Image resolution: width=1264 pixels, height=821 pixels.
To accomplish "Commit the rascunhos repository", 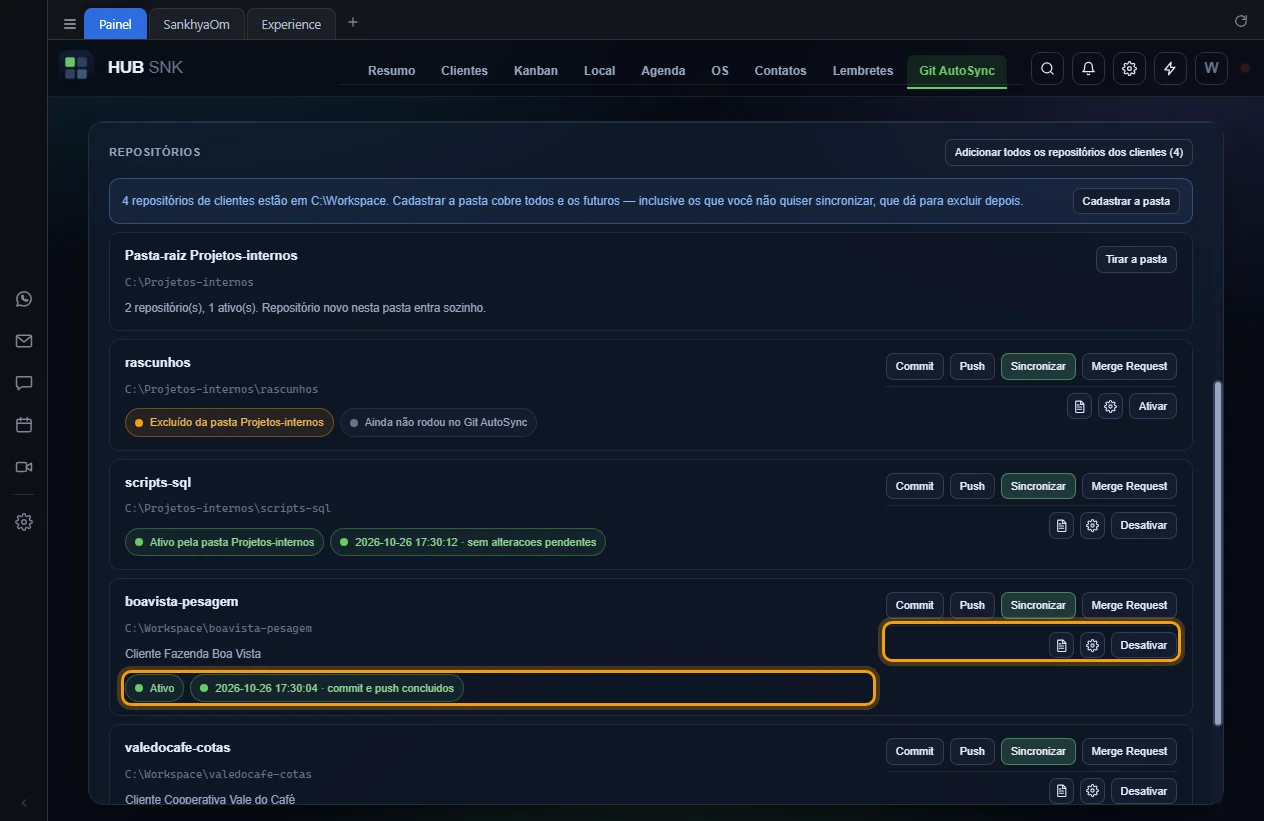I will click(914, 366).
